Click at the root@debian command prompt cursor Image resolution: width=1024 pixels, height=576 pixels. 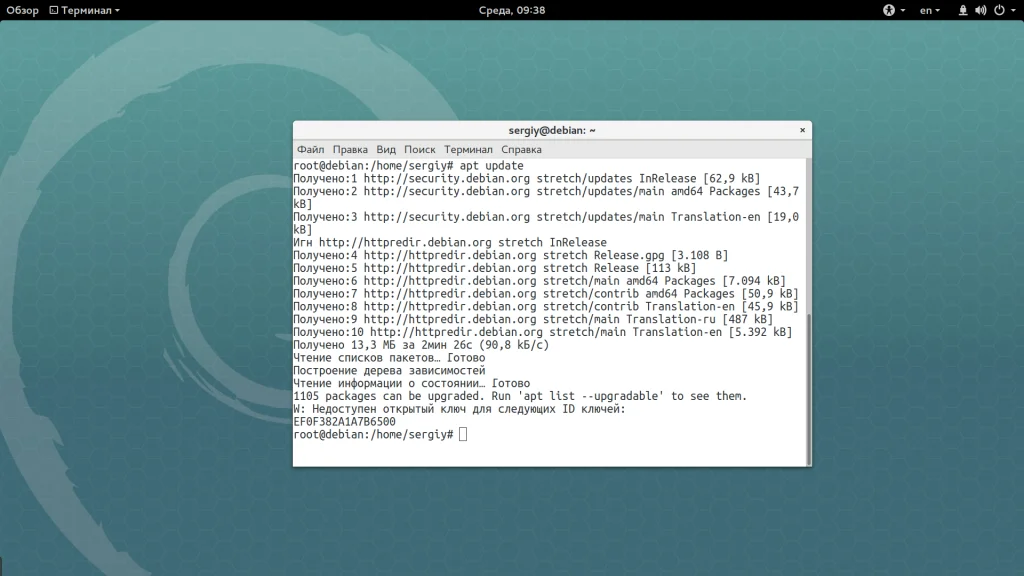click(x=463, y=435)
